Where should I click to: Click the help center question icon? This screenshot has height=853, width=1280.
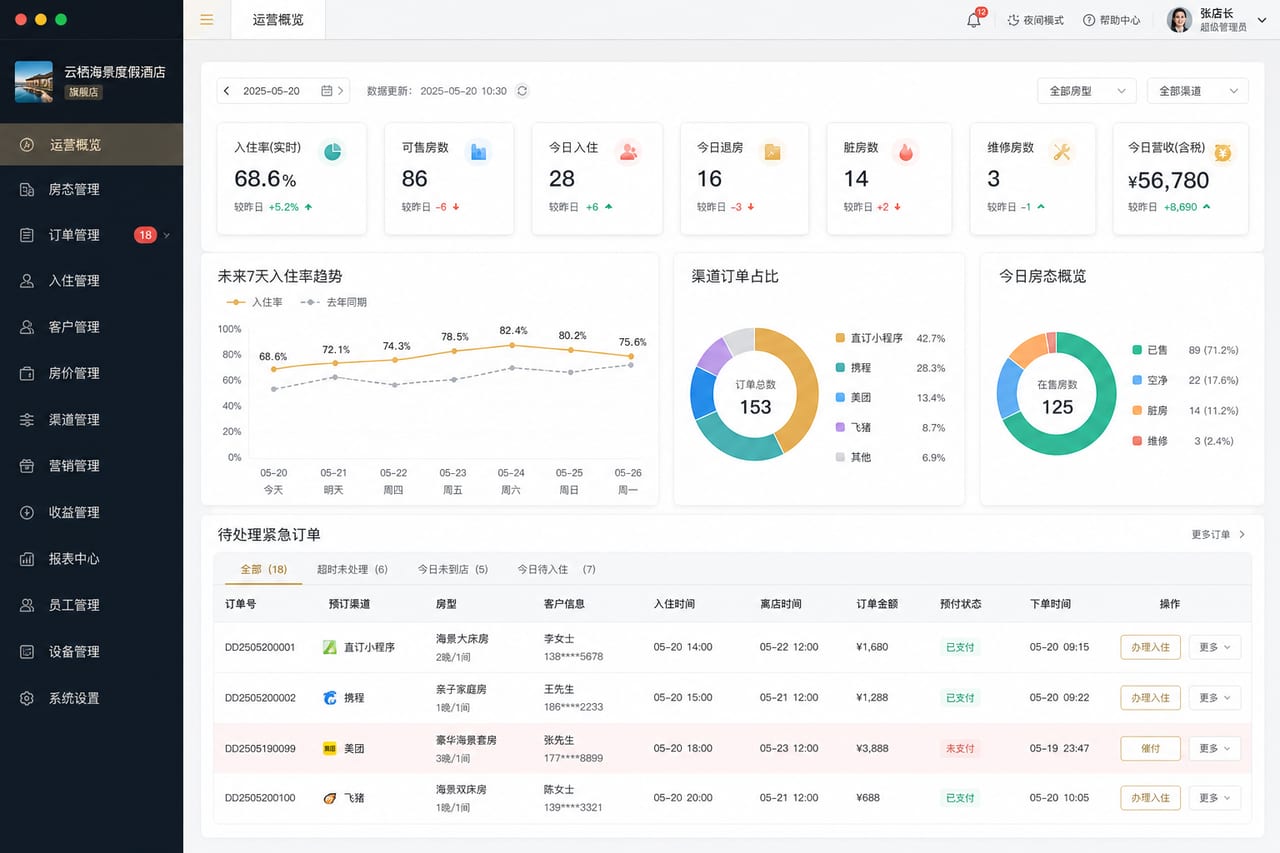tap(1089, 20)
